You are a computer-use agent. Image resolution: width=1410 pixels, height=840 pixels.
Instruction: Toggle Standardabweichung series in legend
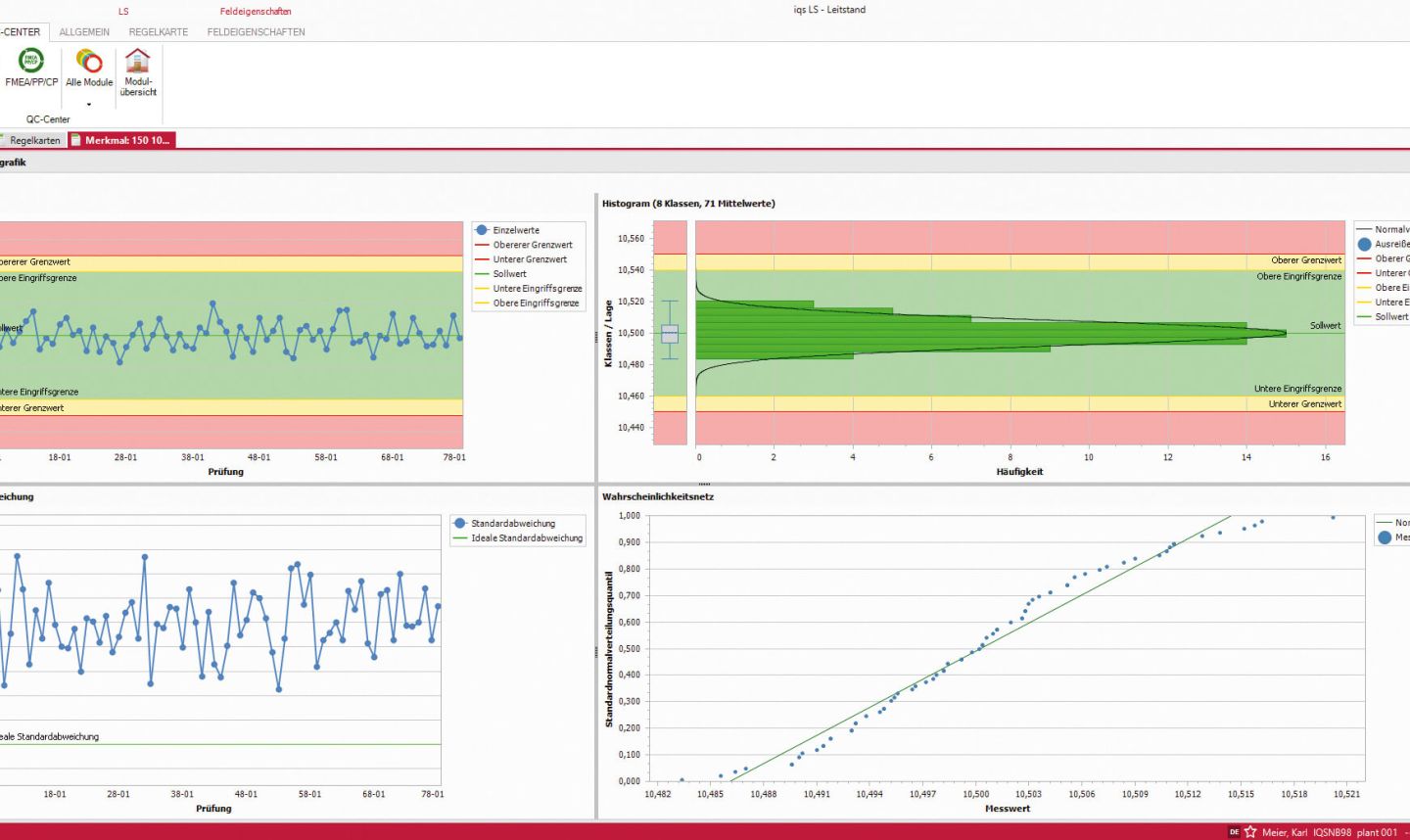pyautogui.click(x=512, y=524)
